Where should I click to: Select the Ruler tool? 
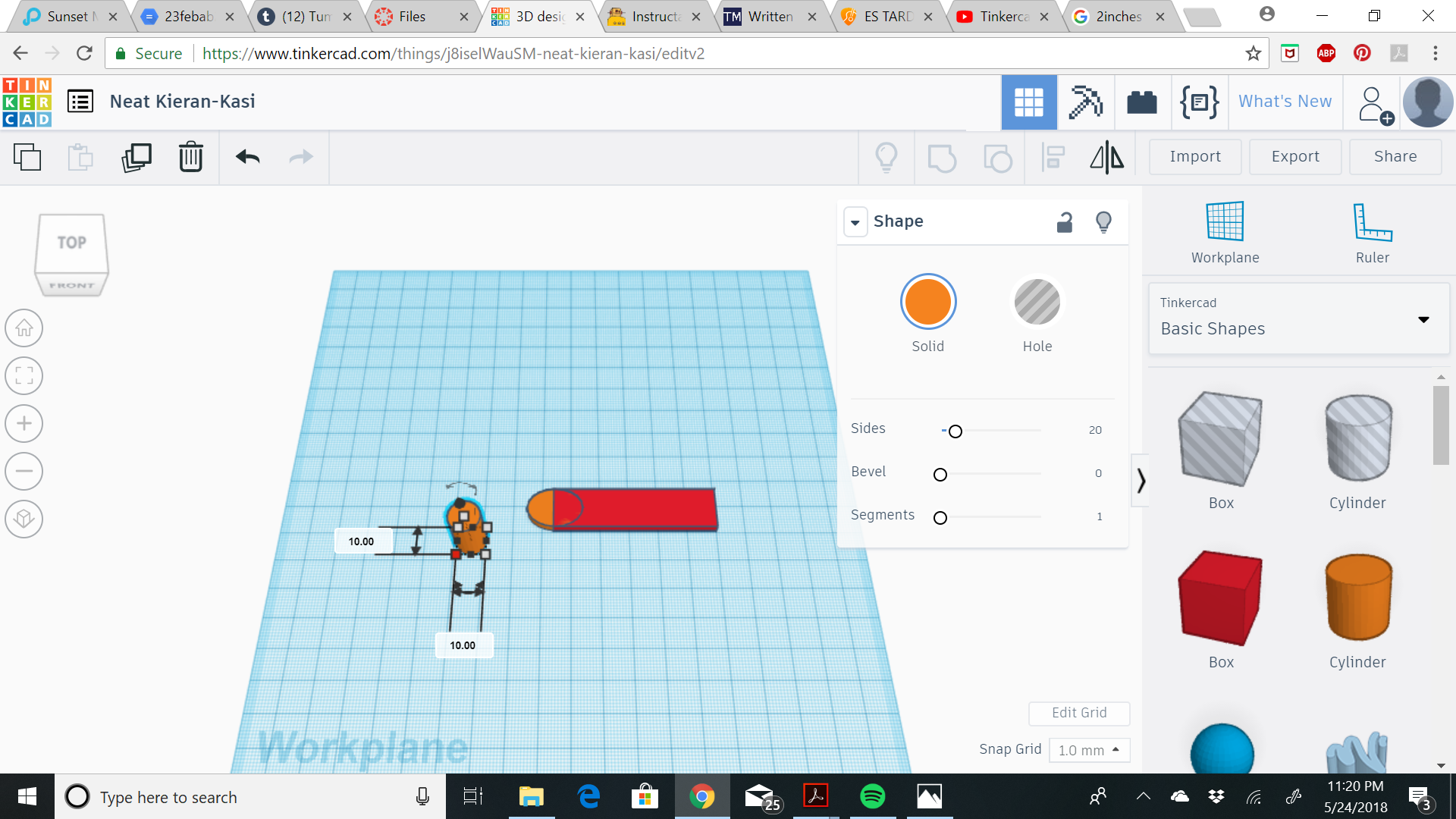pos(1372,227)
